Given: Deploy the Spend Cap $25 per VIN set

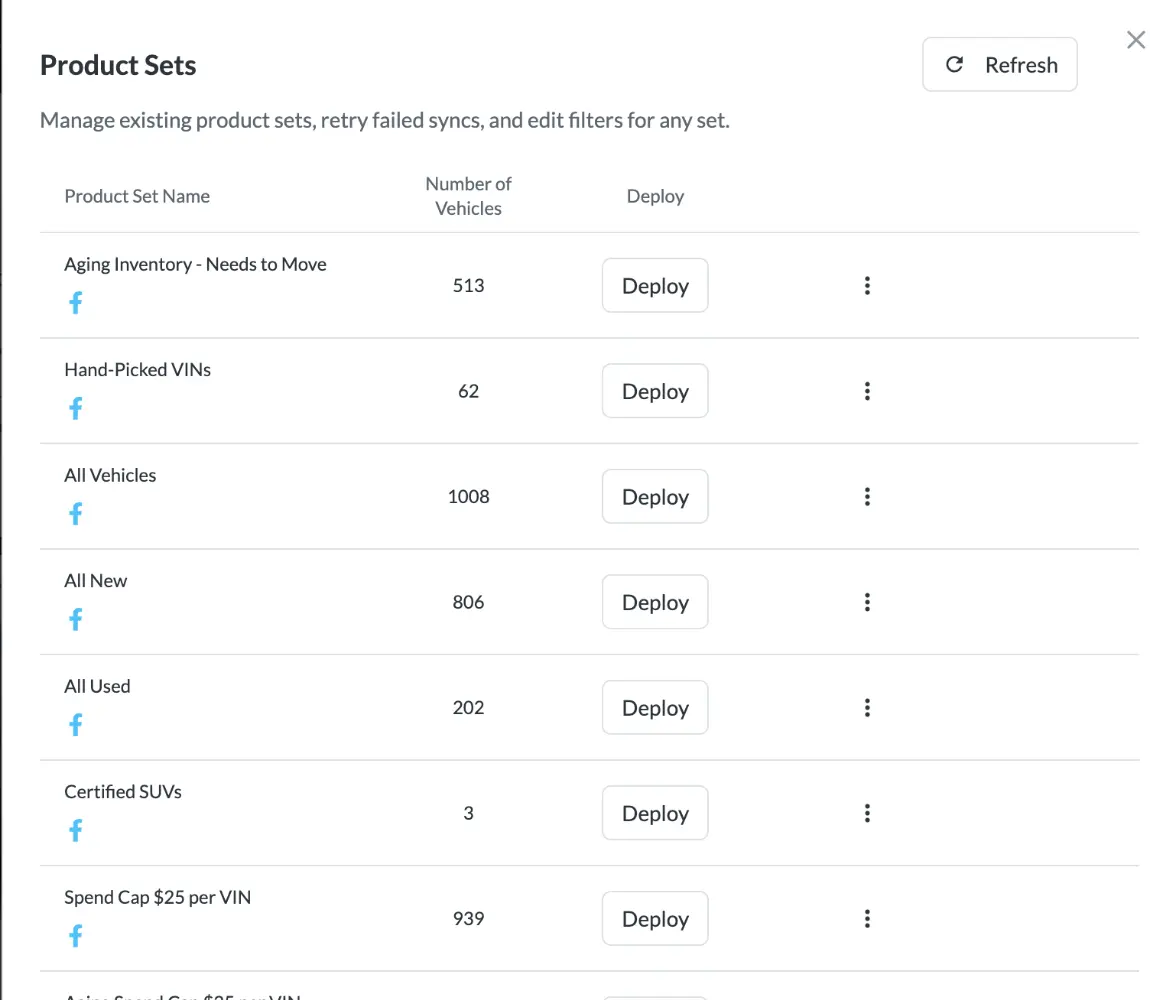Looking at the screenshot, I should [655, 919].
